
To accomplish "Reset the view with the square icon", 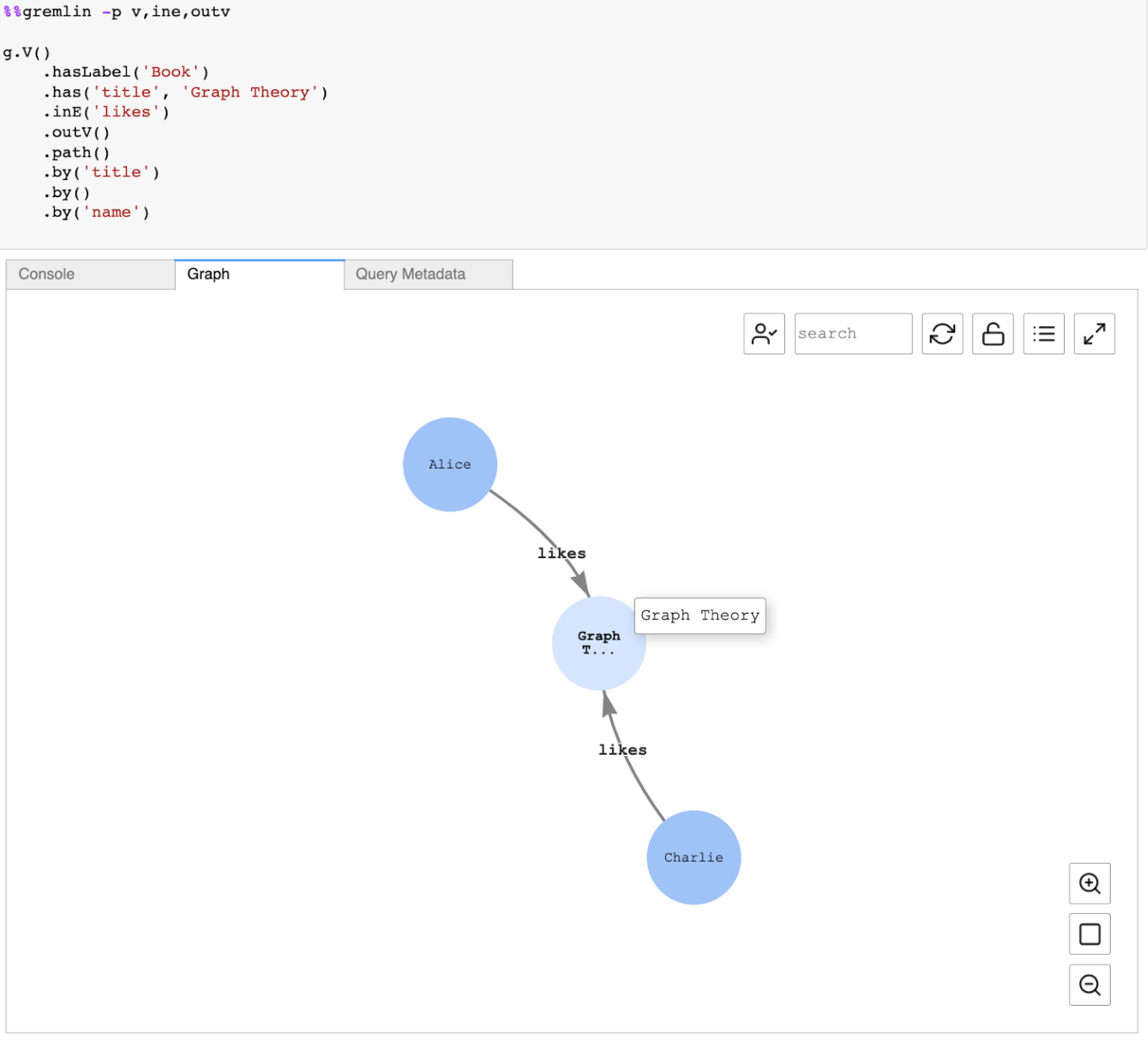I will pyautogui.click(x=1089, y=934).
